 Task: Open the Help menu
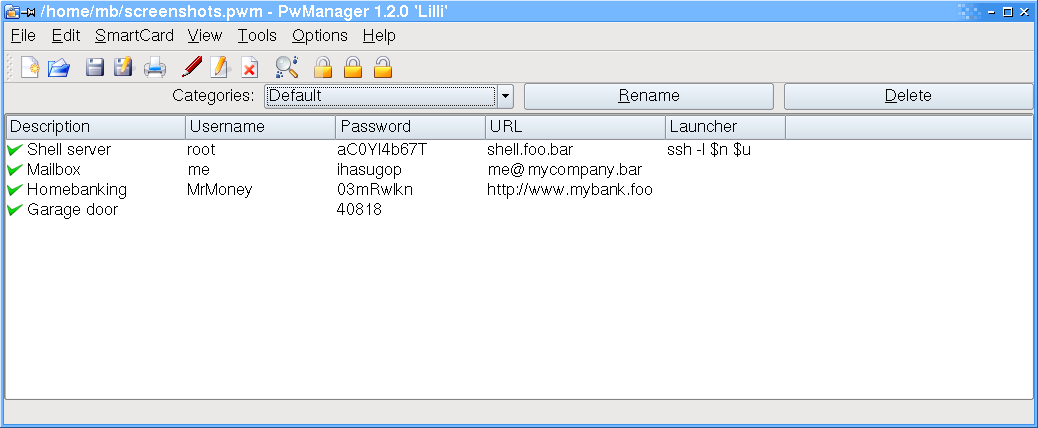[x=379, y=36]
